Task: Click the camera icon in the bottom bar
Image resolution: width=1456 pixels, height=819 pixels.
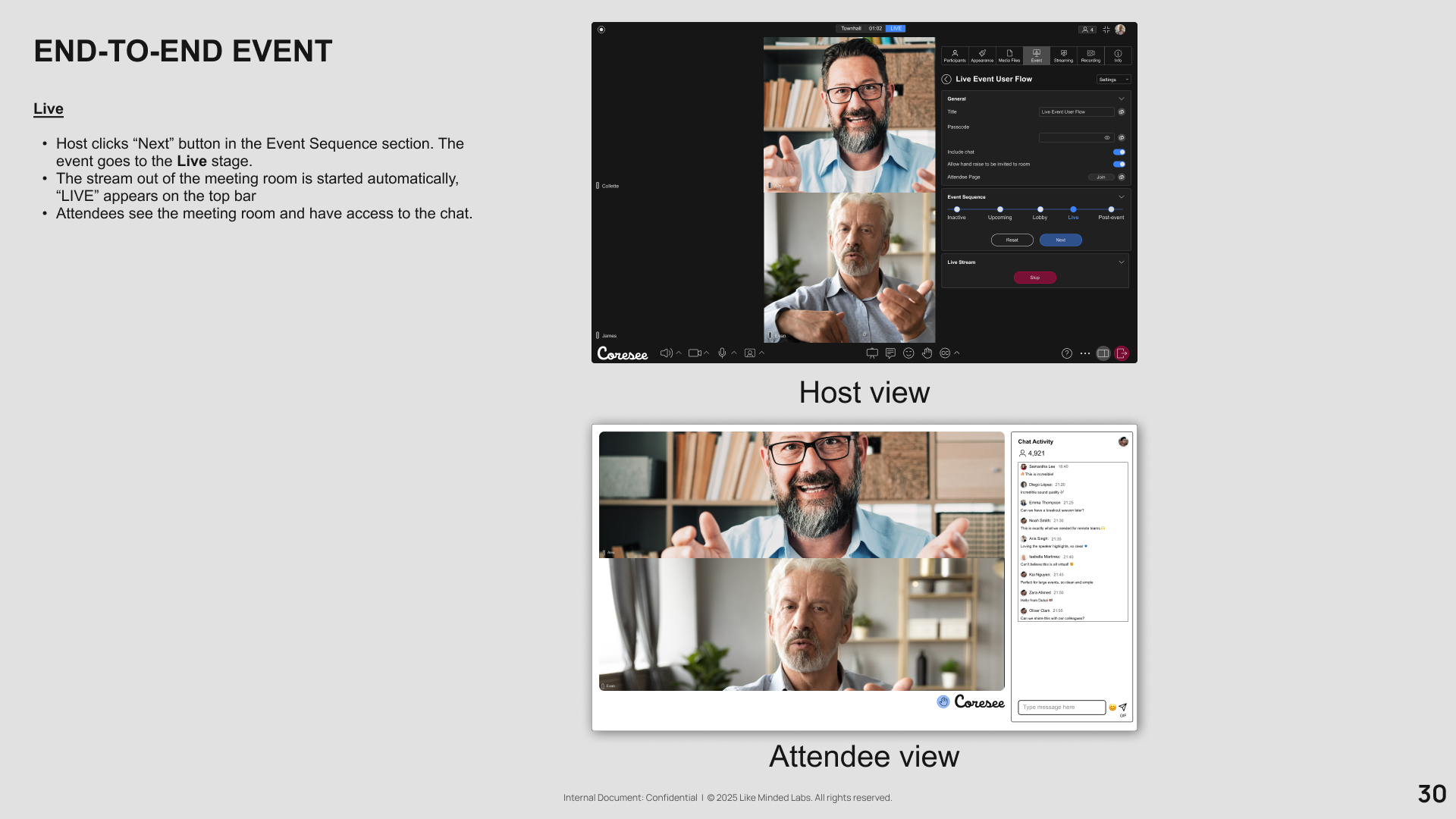Action: [x=694, y=353]
